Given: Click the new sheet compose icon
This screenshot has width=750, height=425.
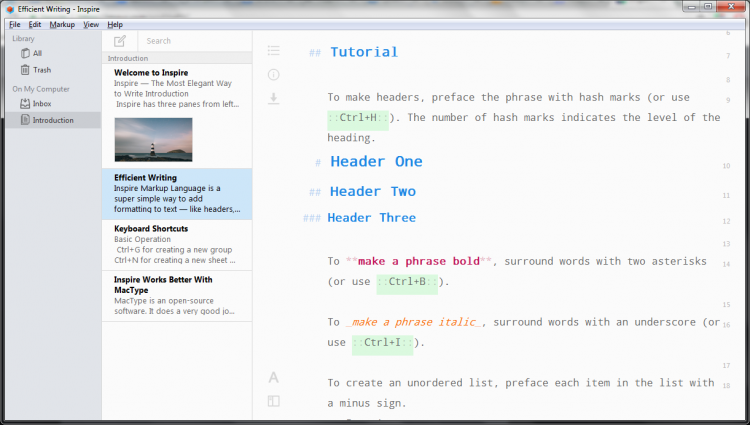Looking at the screenshot, I should click(x=120, y=41).
